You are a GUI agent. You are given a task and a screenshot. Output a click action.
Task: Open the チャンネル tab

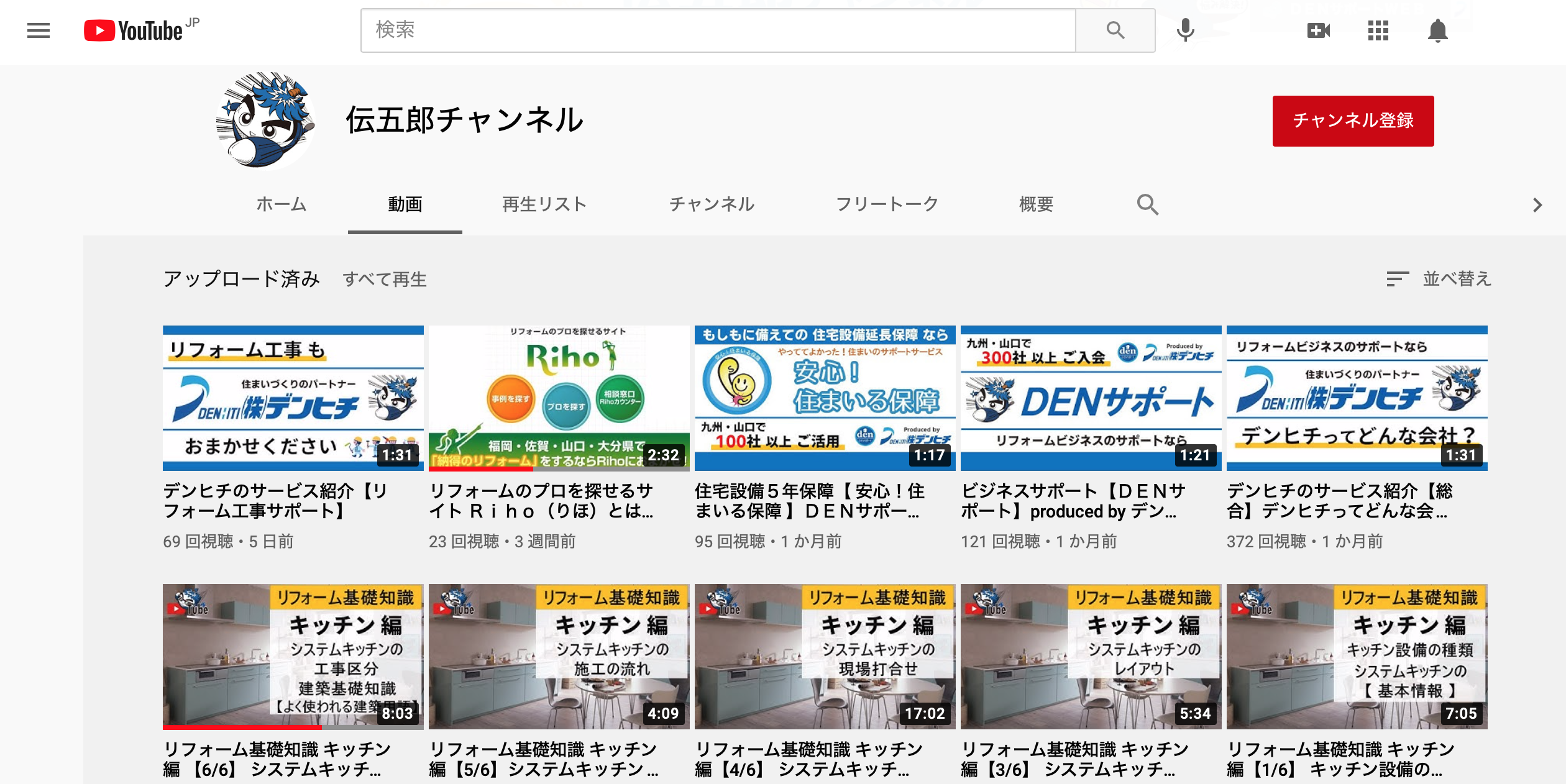pyautogui.click(x=712, y=204)
